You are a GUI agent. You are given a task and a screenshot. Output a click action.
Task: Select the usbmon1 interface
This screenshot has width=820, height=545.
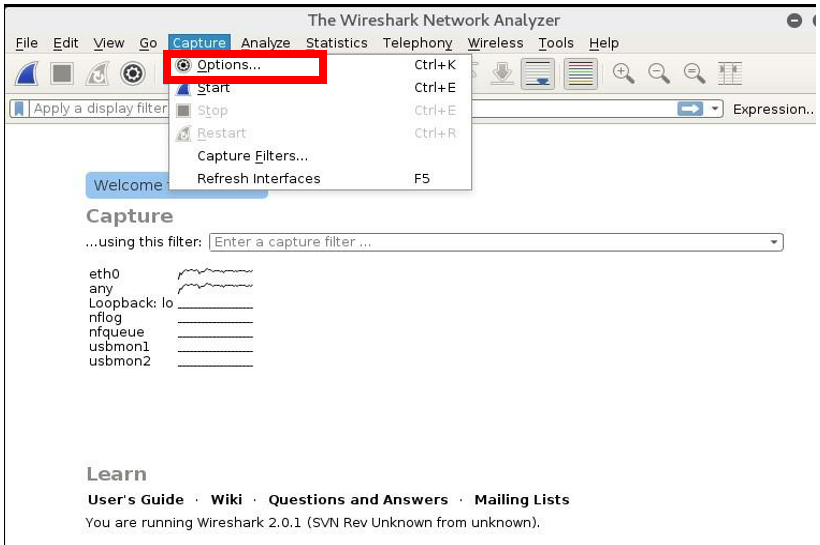coord(119,346)
